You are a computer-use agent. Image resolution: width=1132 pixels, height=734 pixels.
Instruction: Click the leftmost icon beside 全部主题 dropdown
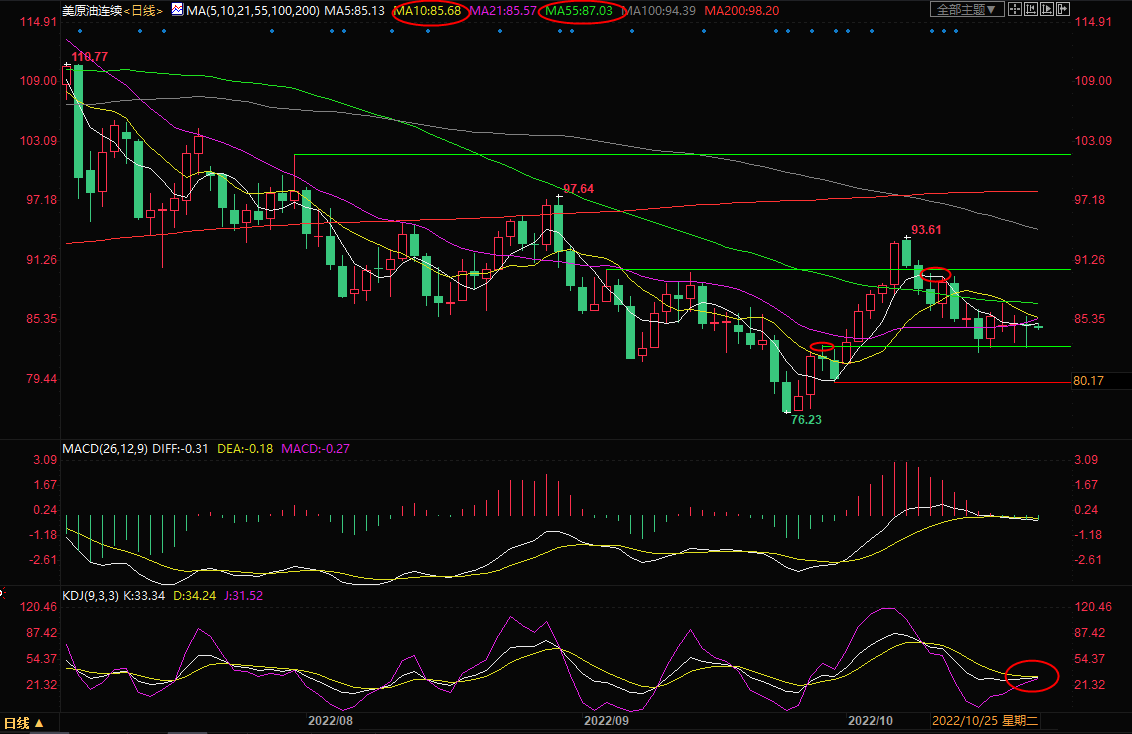point(1017,10)
